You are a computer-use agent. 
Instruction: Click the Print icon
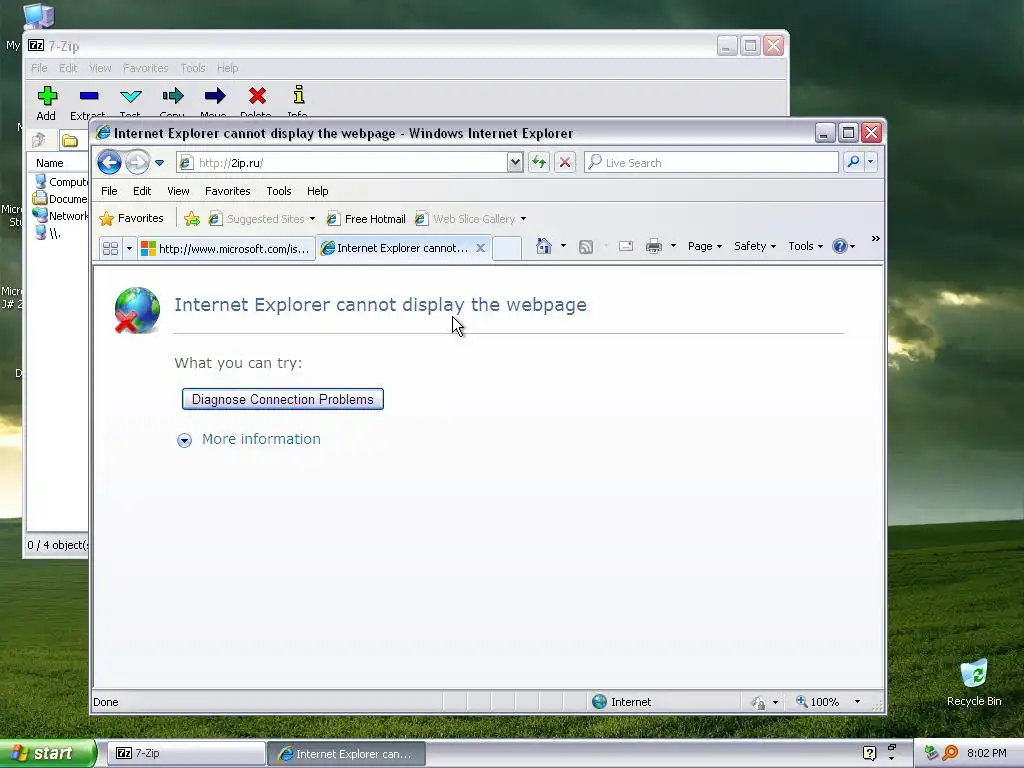point(654,246)
